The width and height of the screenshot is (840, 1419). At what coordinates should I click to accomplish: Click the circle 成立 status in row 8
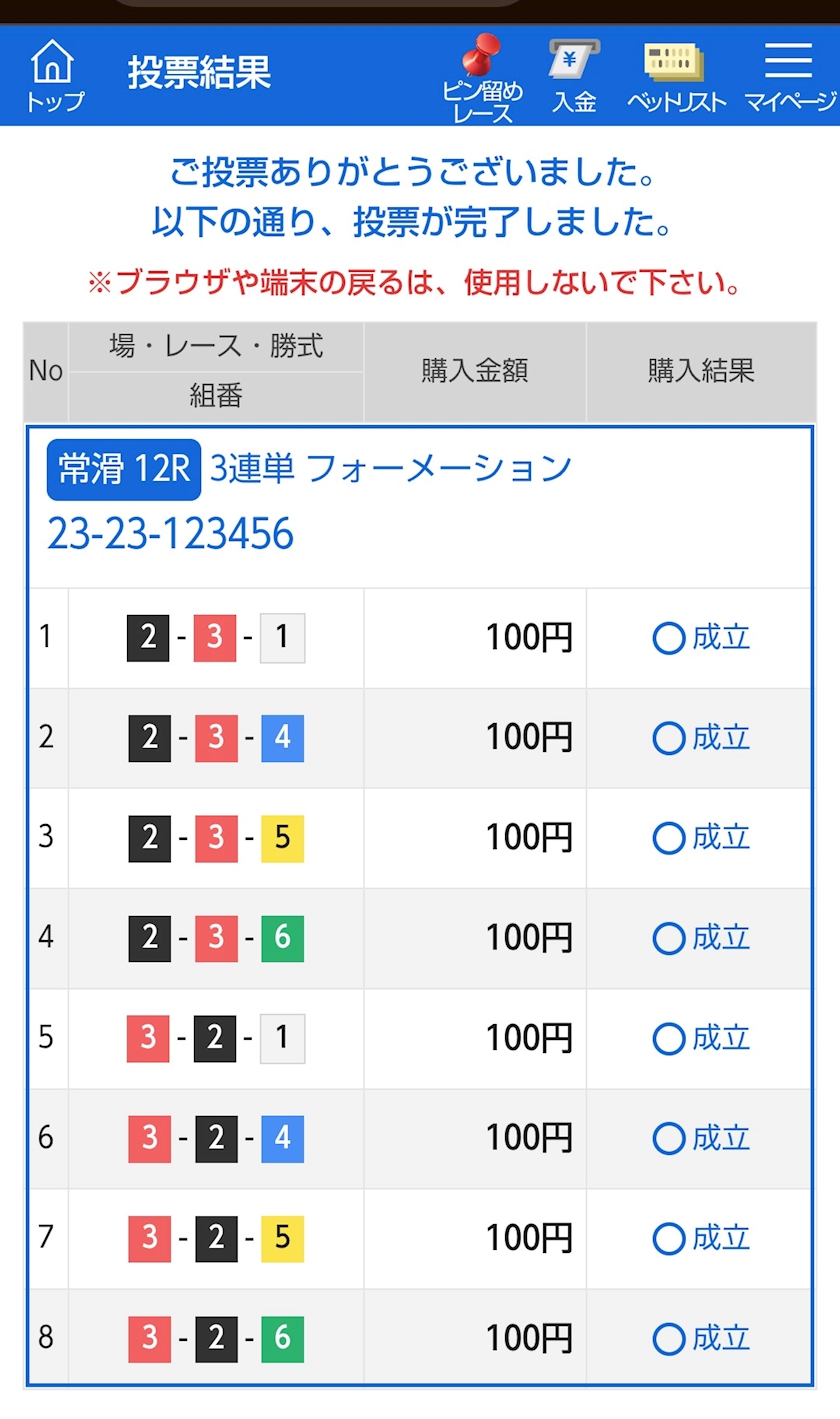click(700, 1338)
